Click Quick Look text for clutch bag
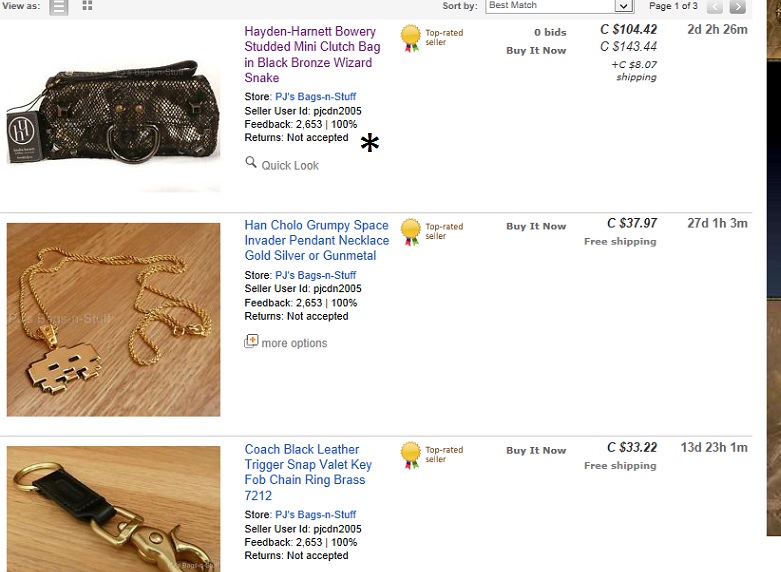 [290, 165]
